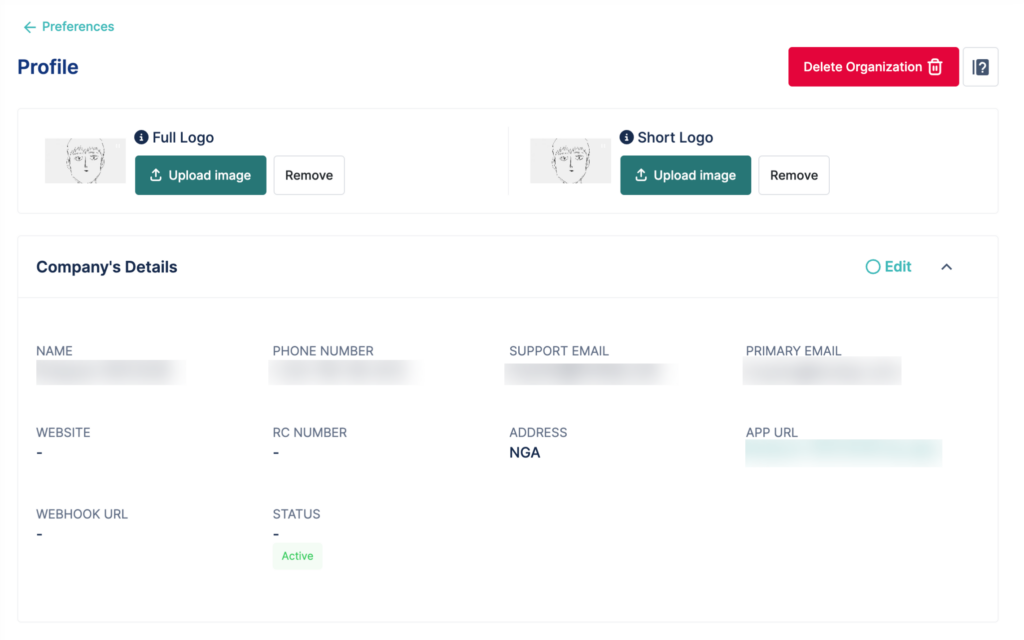Click the Active status badge
Image resolution: width=1024 pixels, height=640 pixels.
(297, 556)
